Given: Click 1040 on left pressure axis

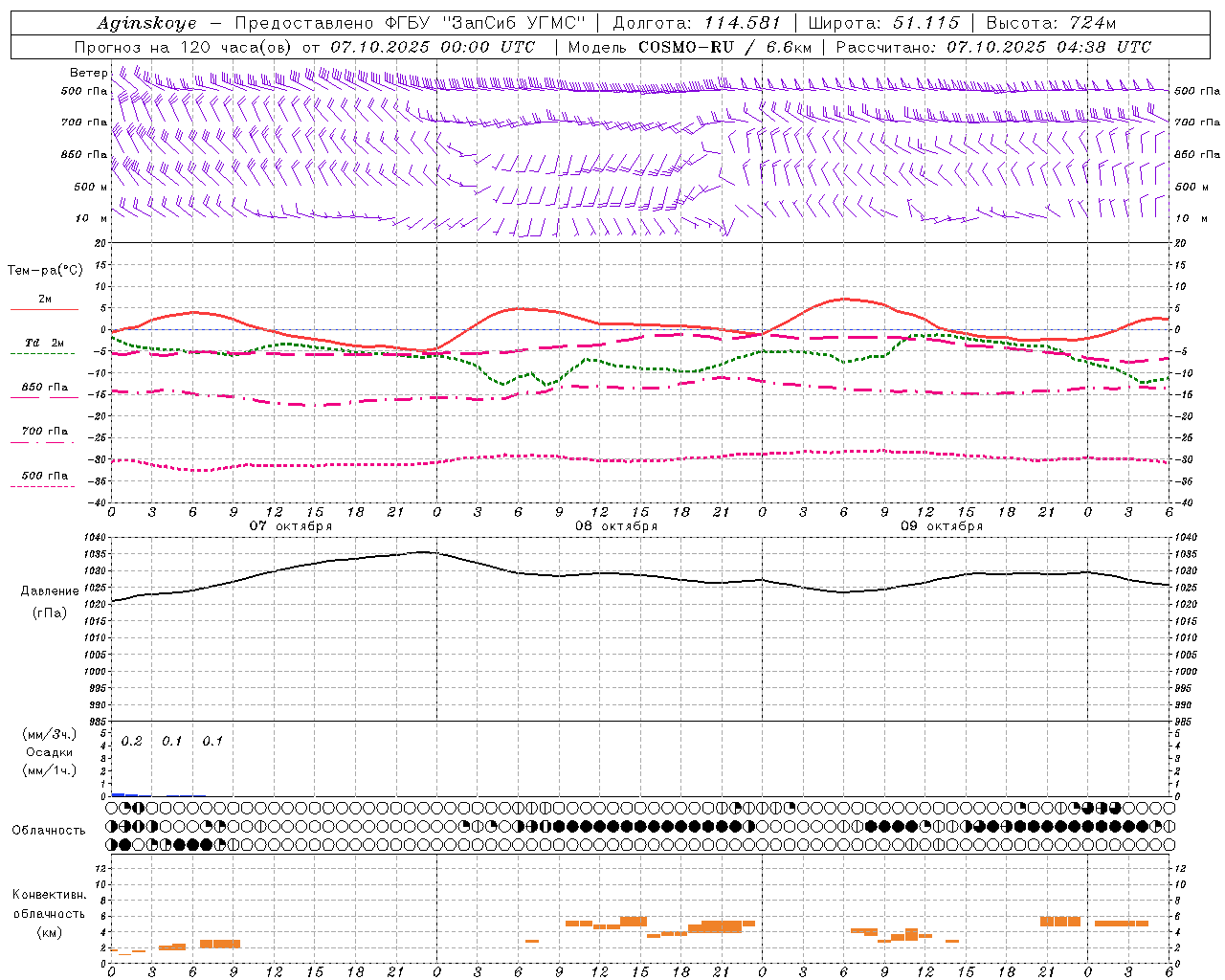Looking at the screenshot, I should point(97,538).
